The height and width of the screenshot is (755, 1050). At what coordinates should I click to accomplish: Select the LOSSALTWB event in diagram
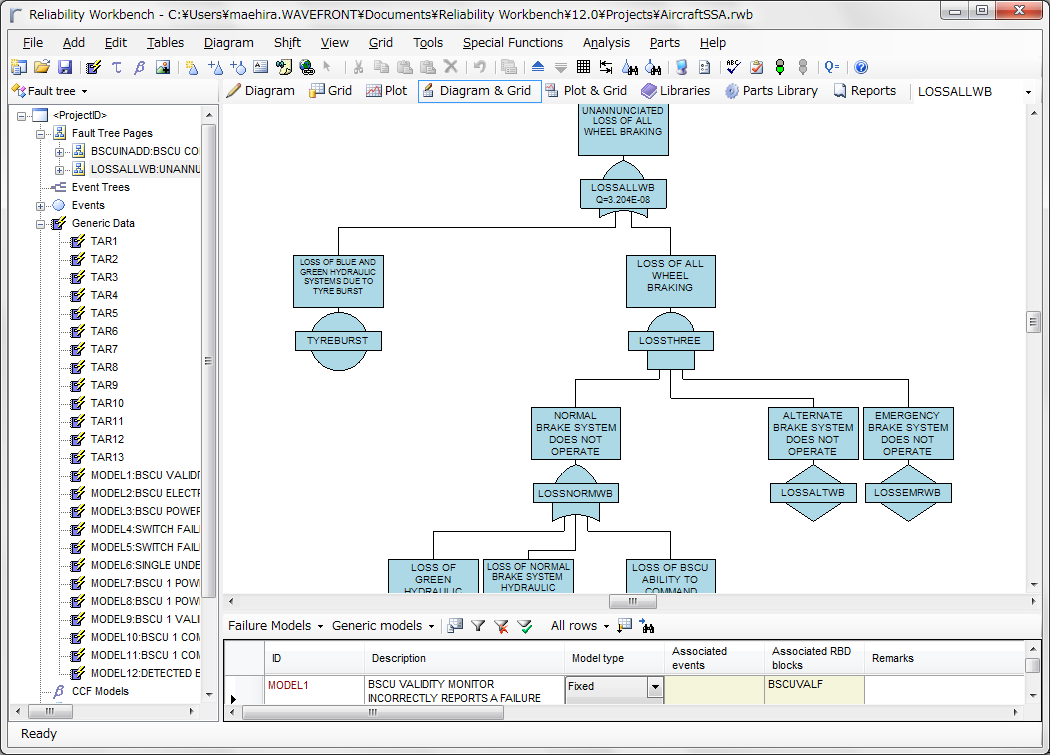click(x=813, y=493)
